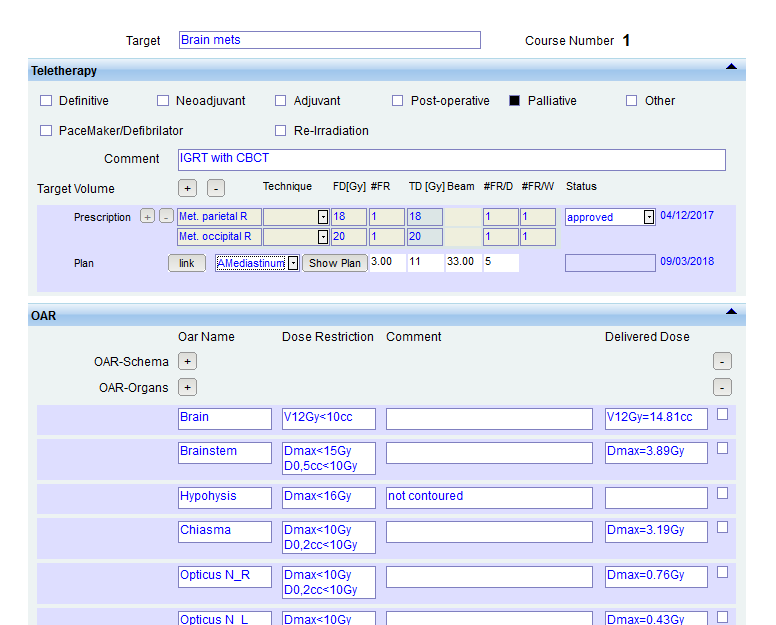This screenshot has height=625, width=776.
Task: Click the plan total dose field 33.00
Action: point(463,263)
